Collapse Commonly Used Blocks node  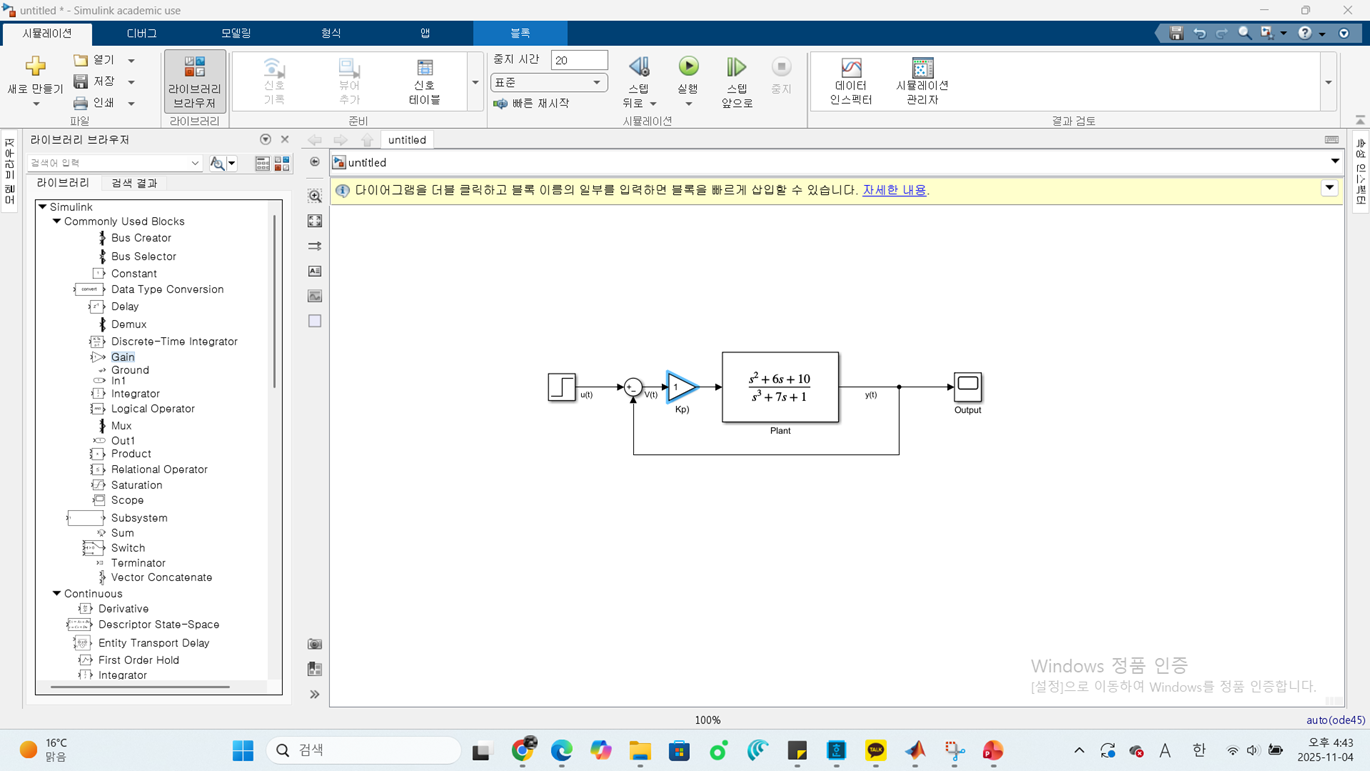pos(57,222)
